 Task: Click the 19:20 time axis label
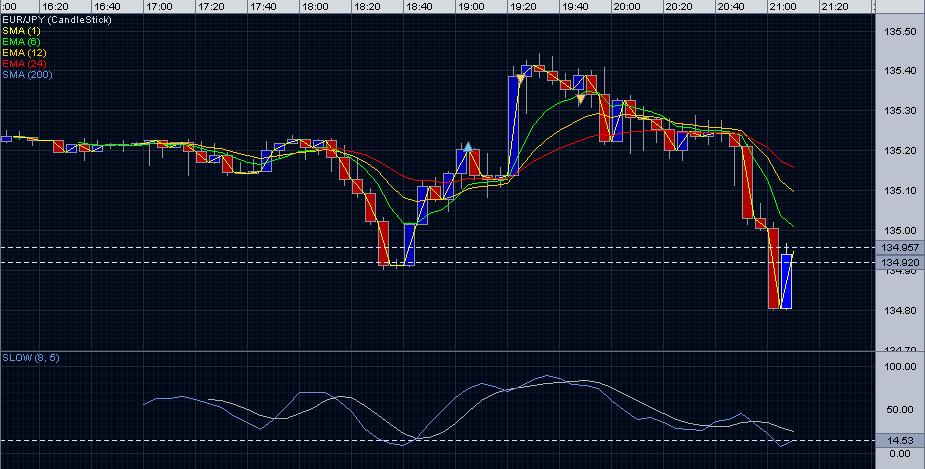523,6
